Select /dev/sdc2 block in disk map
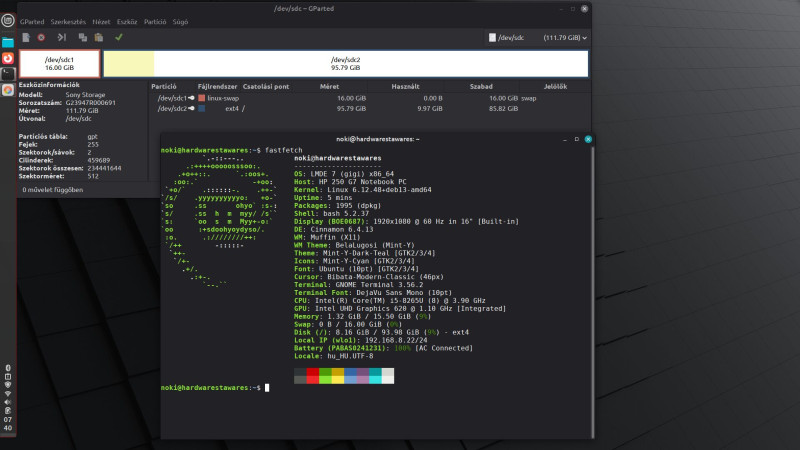This screenshot has height=450, width=800. coord(345,64)
